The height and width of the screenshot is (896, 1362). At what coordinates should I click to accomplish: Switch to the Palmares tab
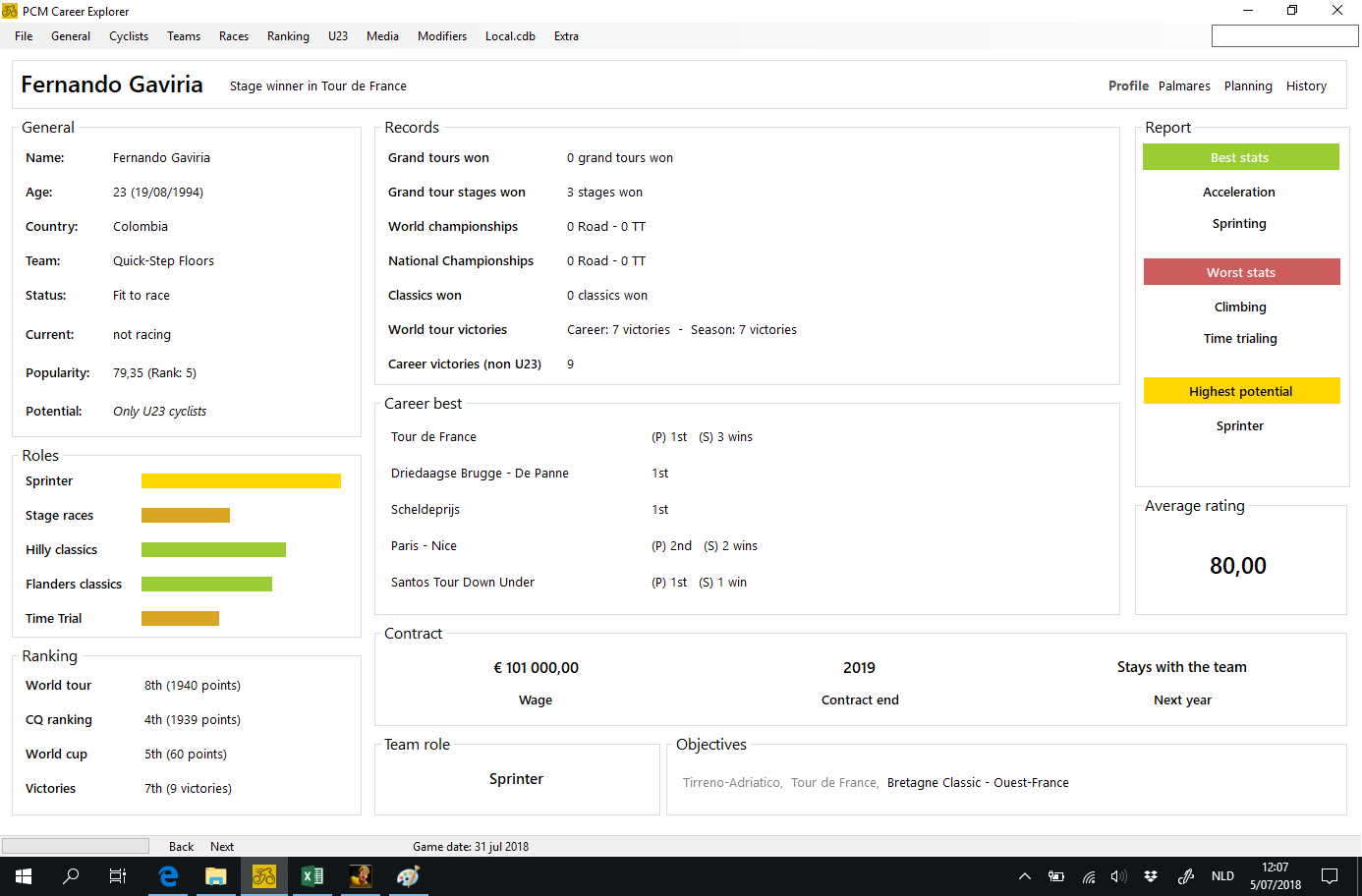coord(1184,86)
